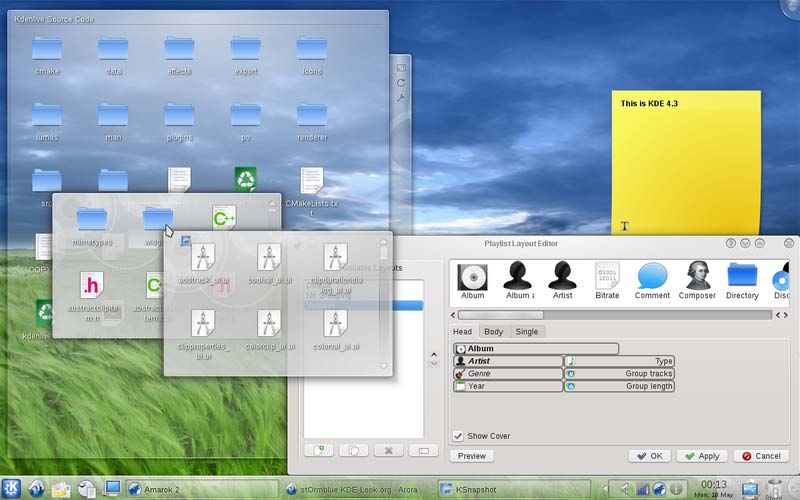Pick the Comment token icon
The image size is (800, 500).
652,276
